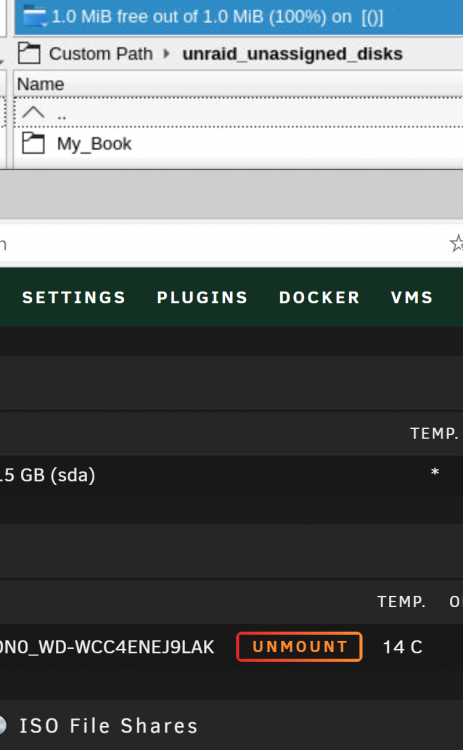Open the (sda) device entry
463x750 pixels.
coord(48,475)
